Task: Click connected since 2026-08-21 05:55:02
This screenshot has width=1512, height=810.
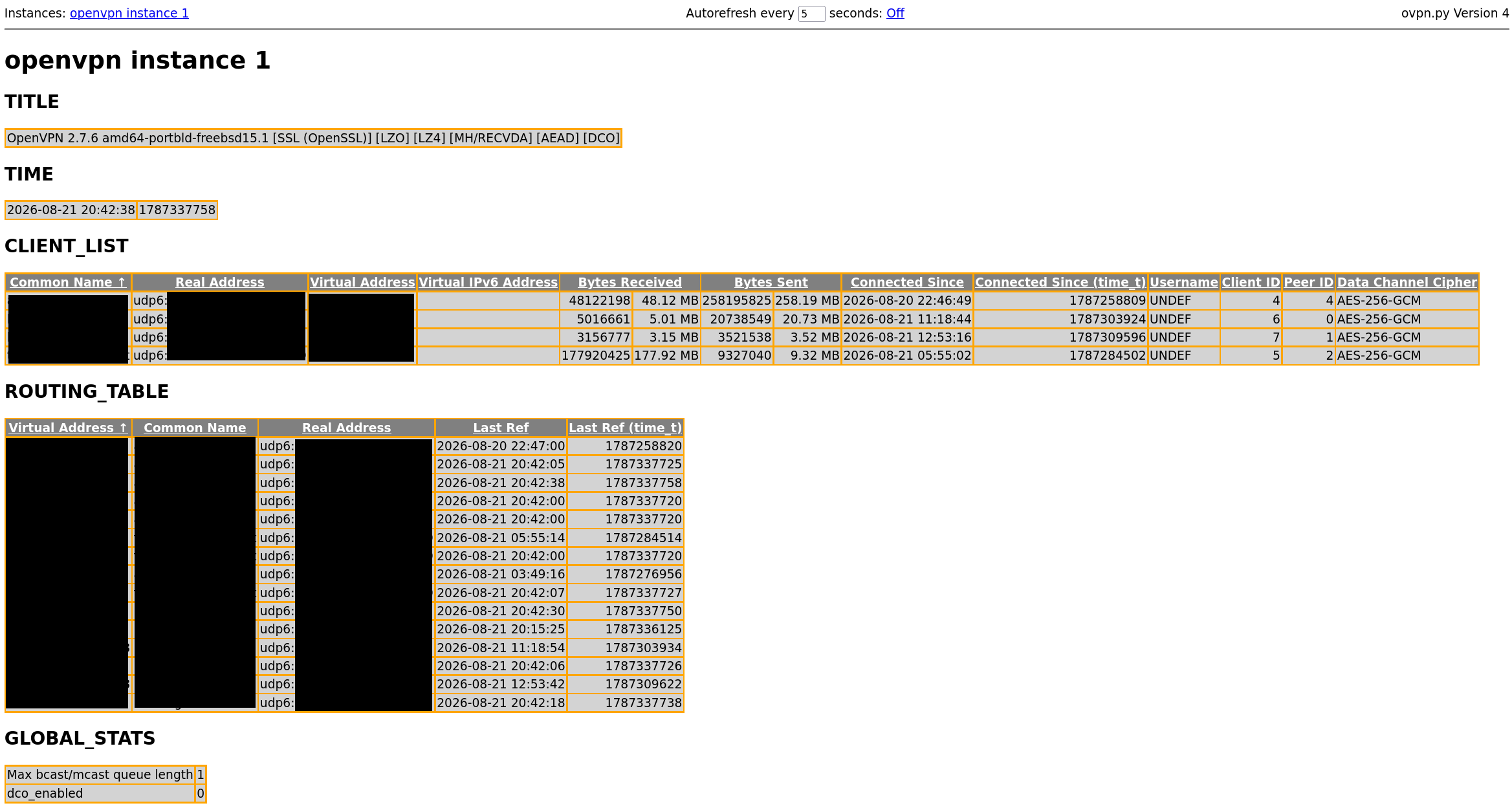Action: point(907,356)
